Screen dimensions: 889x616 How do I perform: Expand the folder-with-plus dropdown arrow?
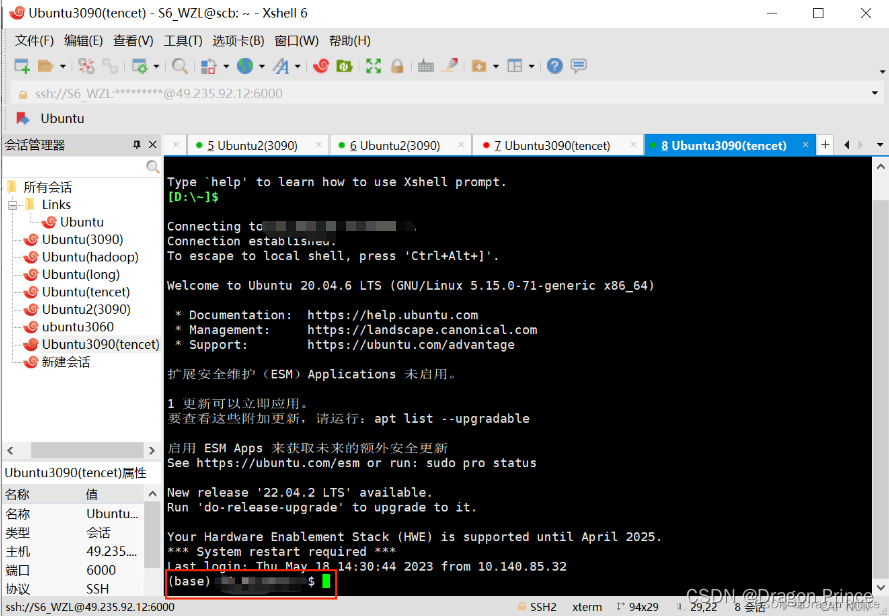(496, 67)
